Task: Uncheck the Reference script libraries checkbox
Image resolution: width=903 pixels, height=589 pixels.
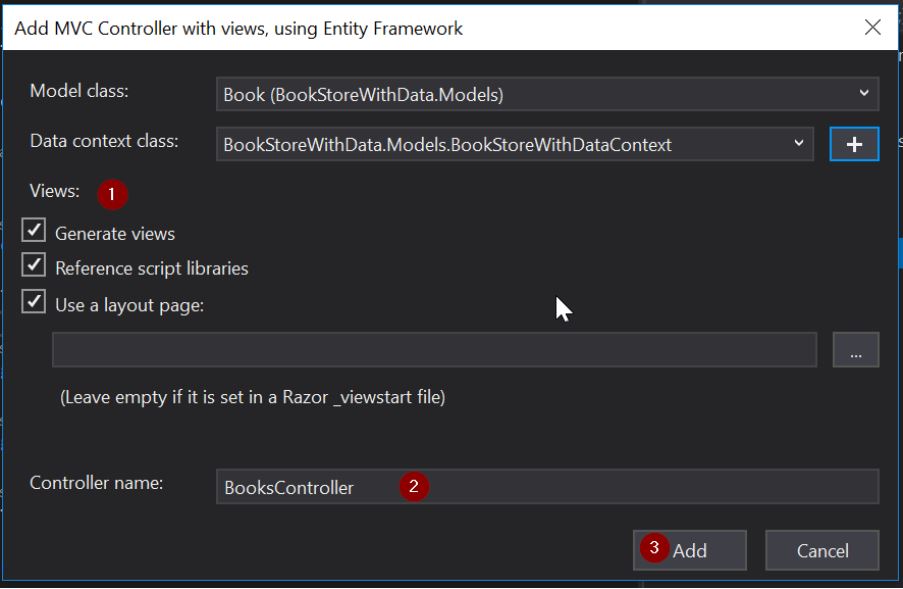Action: pos(35,266)
